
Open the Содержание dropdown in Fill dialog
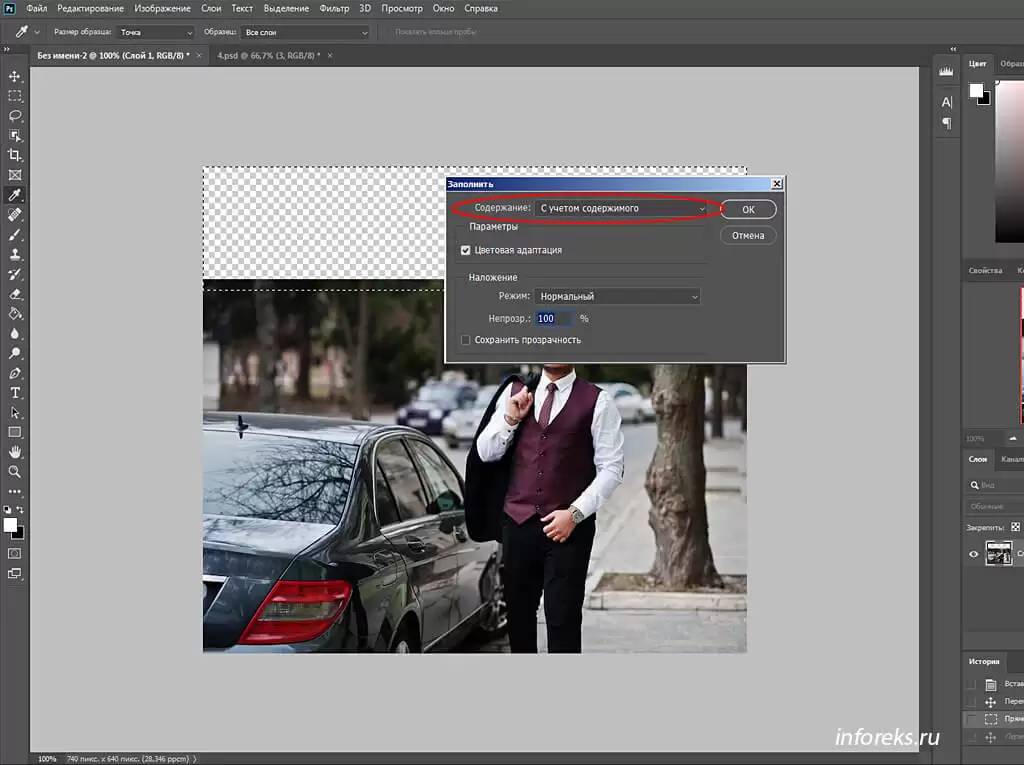tap(620, 209)
